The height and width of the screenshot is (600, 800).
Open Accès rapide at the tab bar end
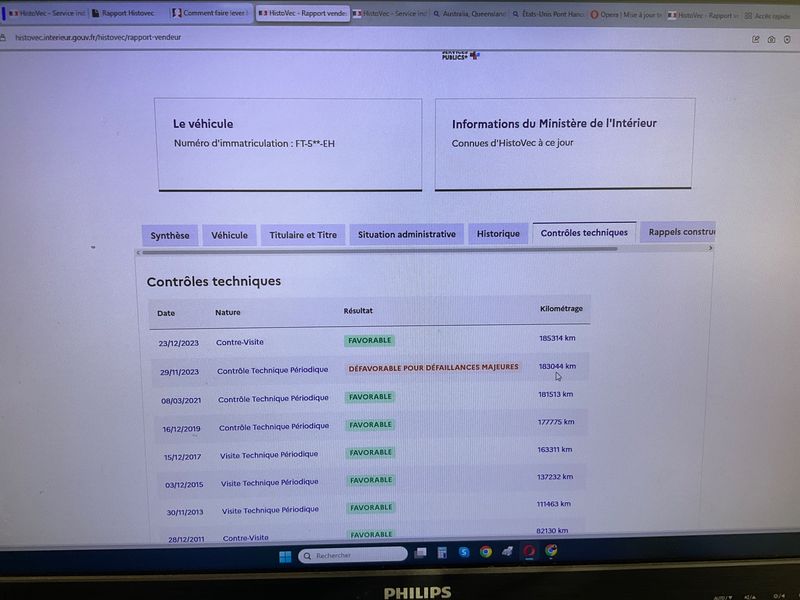[767, 16]
